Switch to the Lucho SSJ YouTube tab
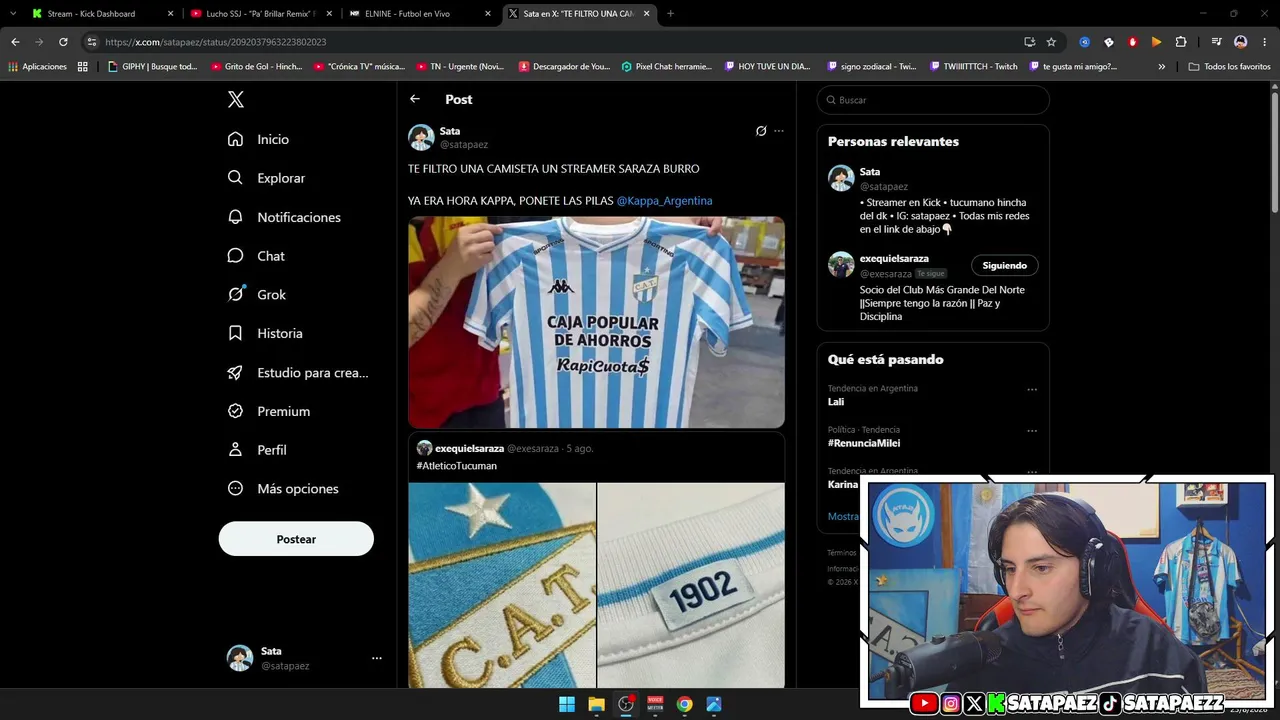The width and height of the screenshot is (1280, 720). [261, 14]
